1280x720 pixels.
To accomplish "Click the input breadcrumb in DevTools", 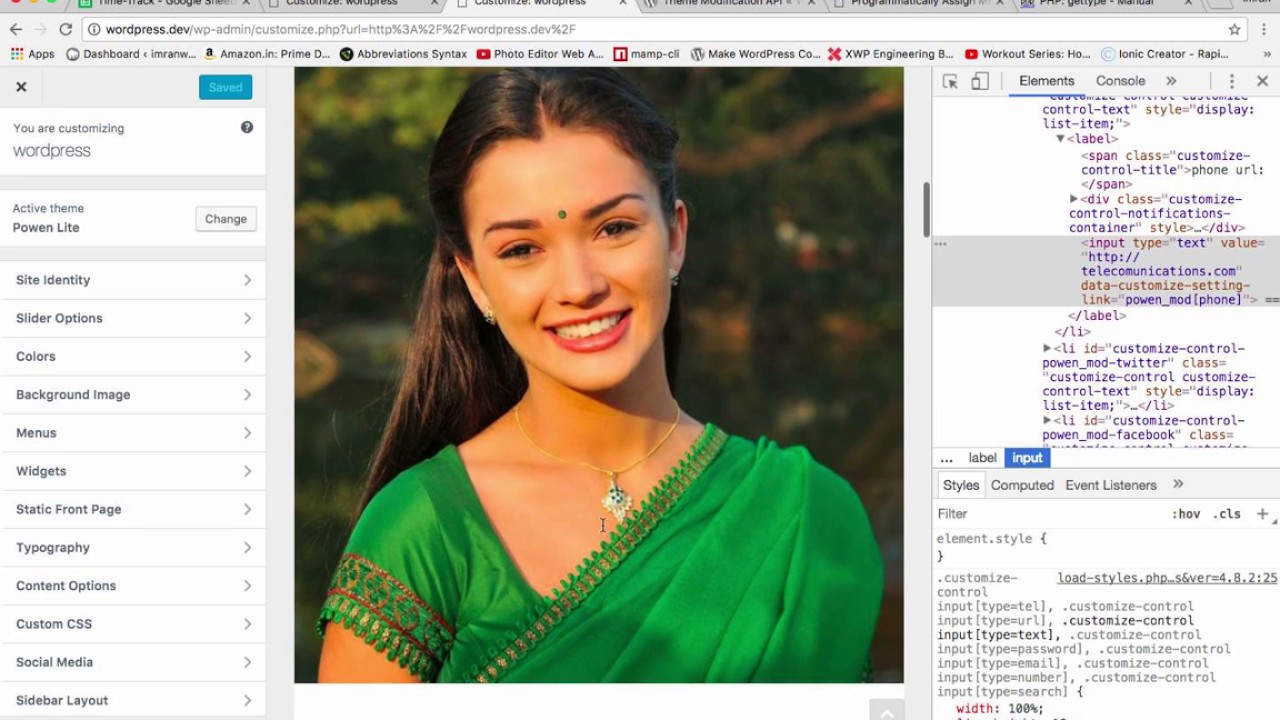I will click(x=1027, y=458).
